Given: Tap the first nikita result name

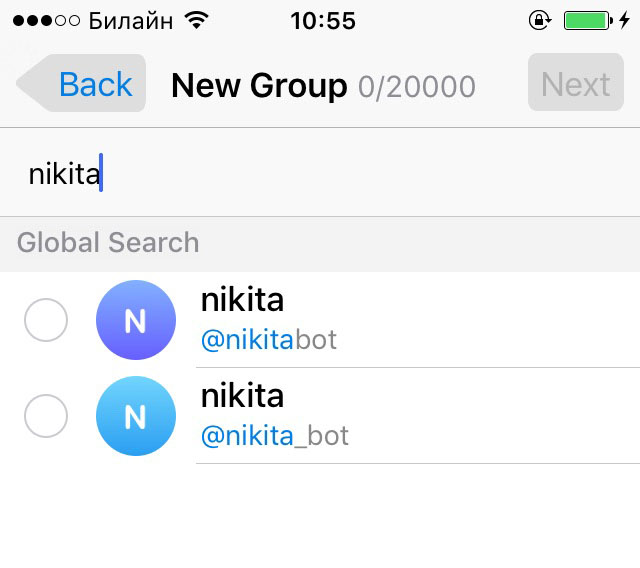Looking at the screenshot, I should click(x=242, y=300).
